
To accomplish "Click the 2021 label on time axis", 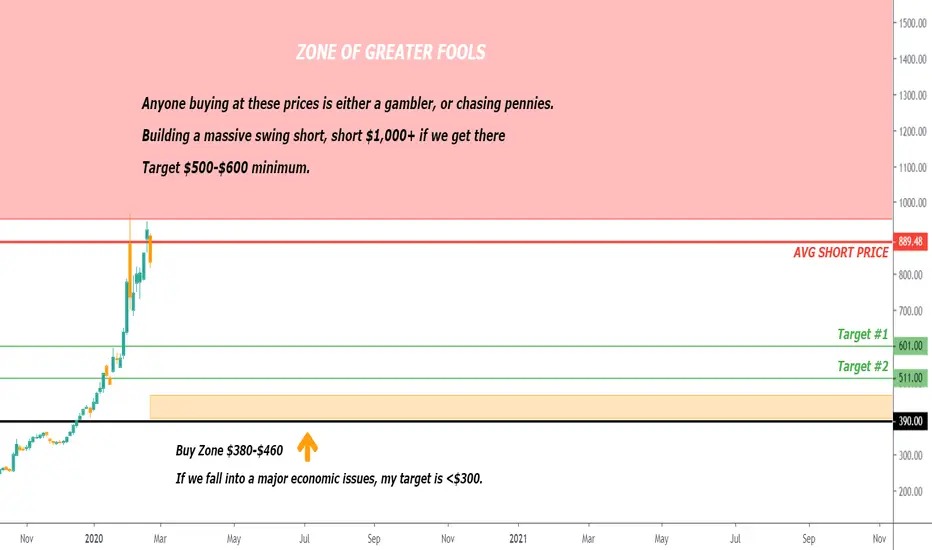I will click(x=518, y=539).
